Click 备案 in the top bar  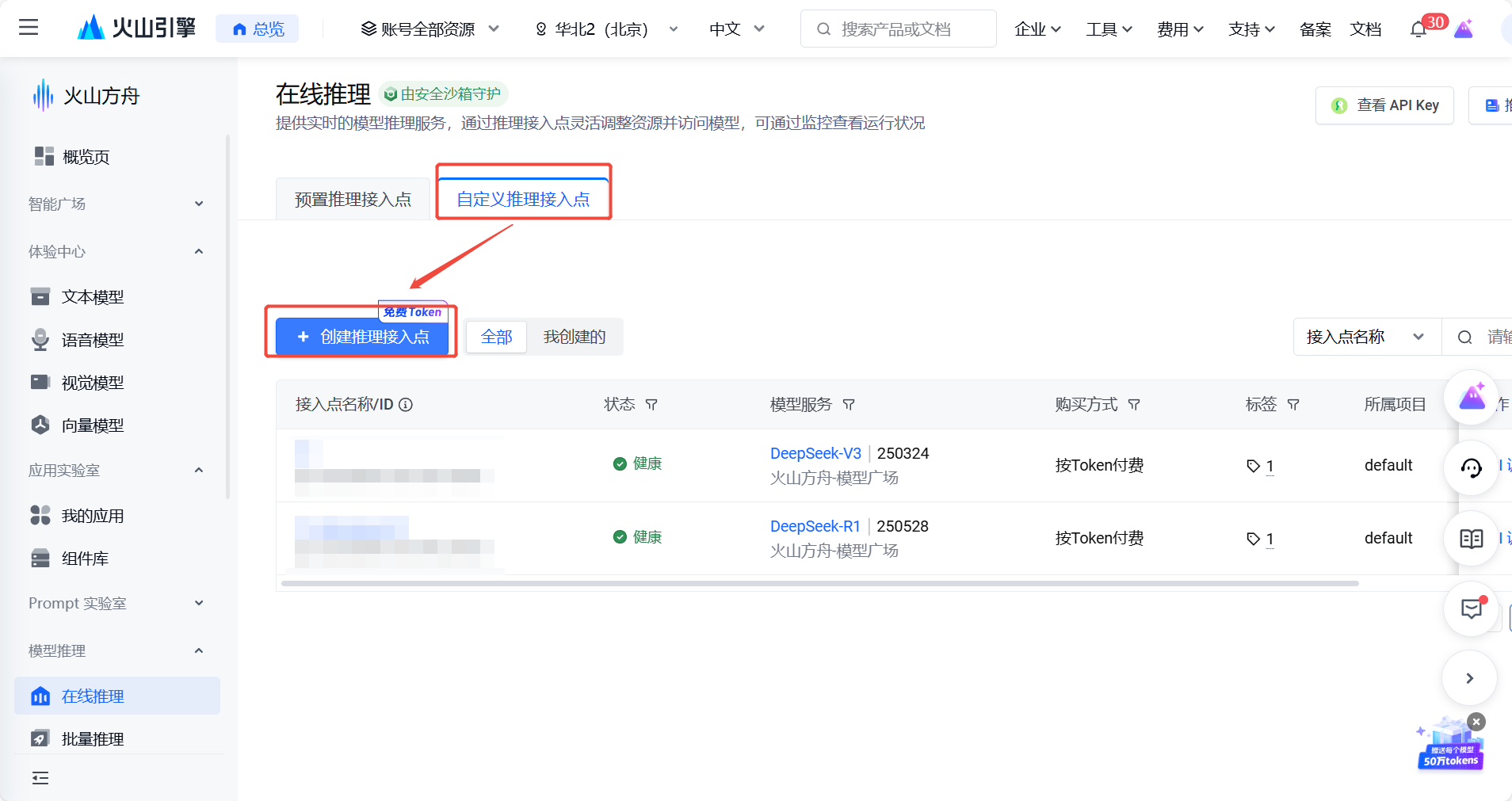[1315, 29]
